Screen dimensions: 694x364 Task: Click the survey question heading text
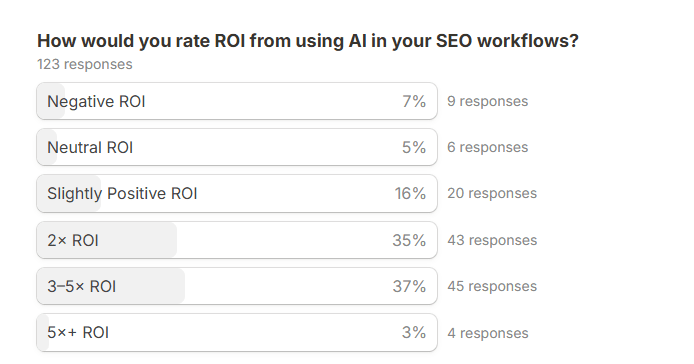tap(308, 41)
